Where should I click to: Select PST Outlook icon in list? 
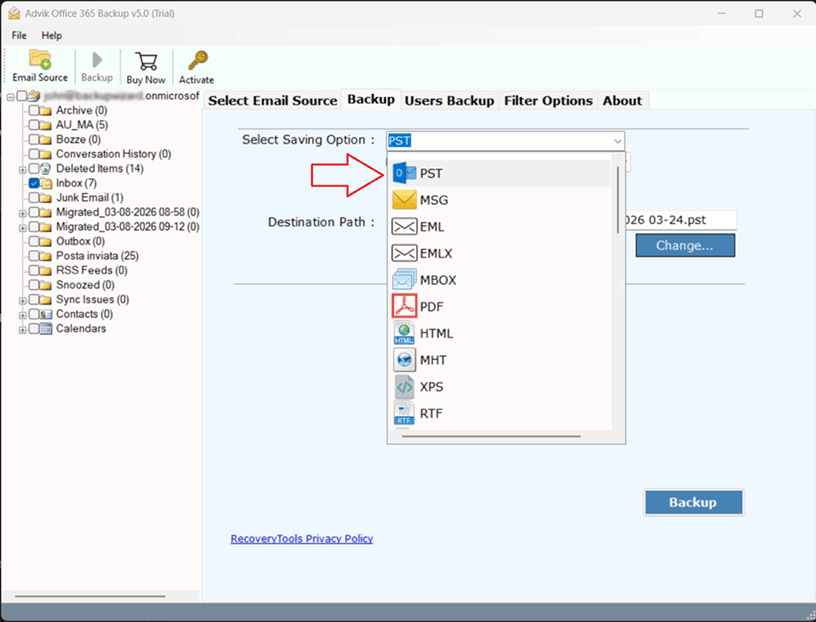coord(404,173)
